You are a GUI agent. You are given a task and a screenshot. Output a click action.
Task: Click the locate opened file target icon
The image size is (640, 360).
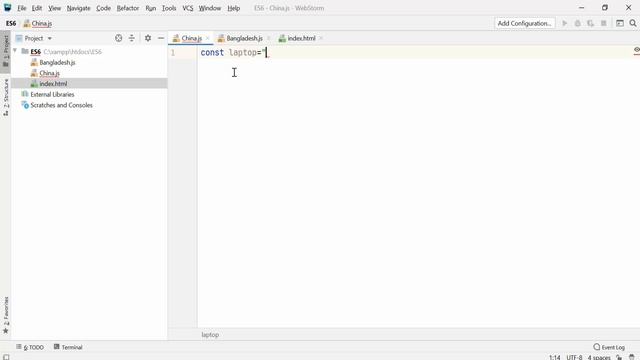[118, 38]
